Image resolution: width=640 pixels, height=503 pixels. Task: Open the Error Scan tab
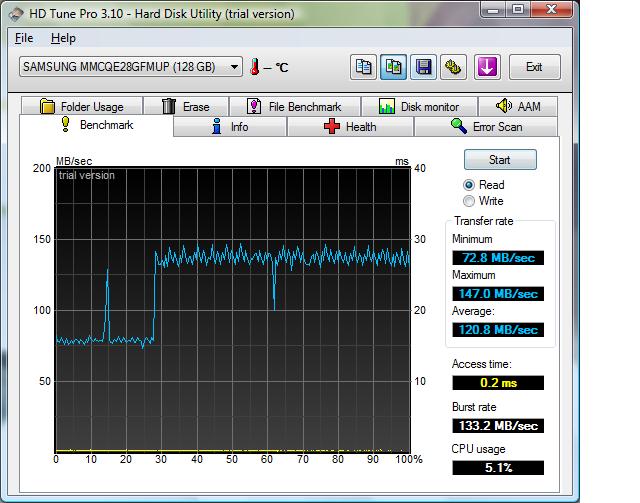click(x=485, y=127)
